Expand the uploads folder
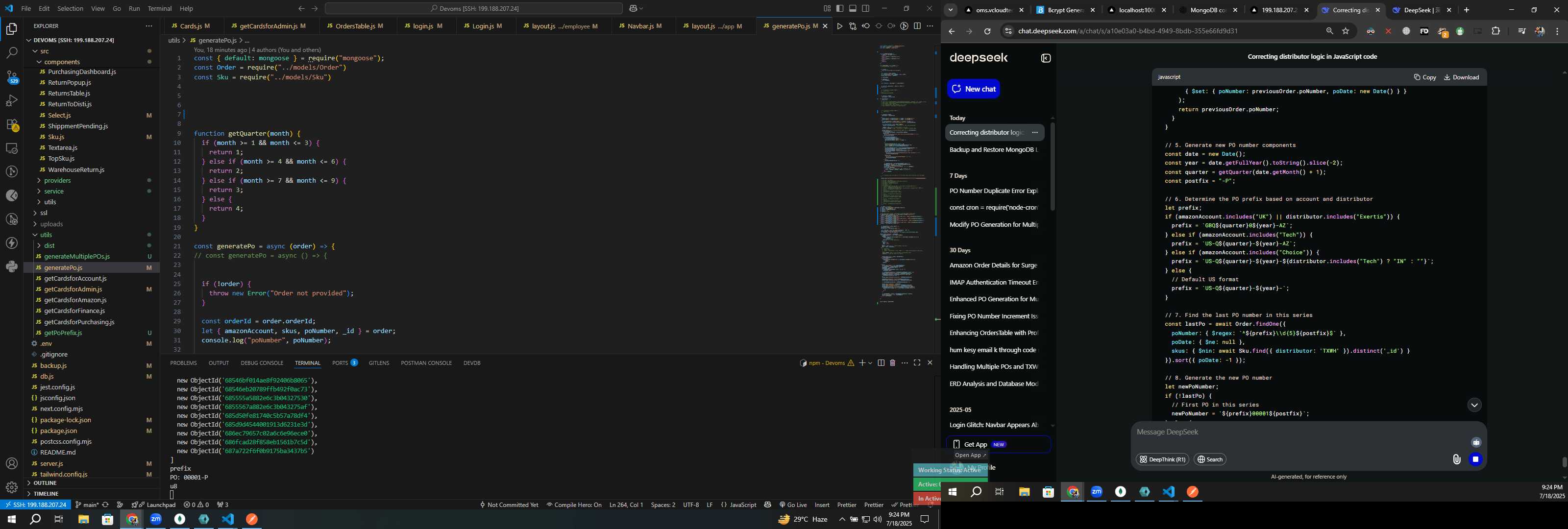The image size is (1568, 529). 52,224
